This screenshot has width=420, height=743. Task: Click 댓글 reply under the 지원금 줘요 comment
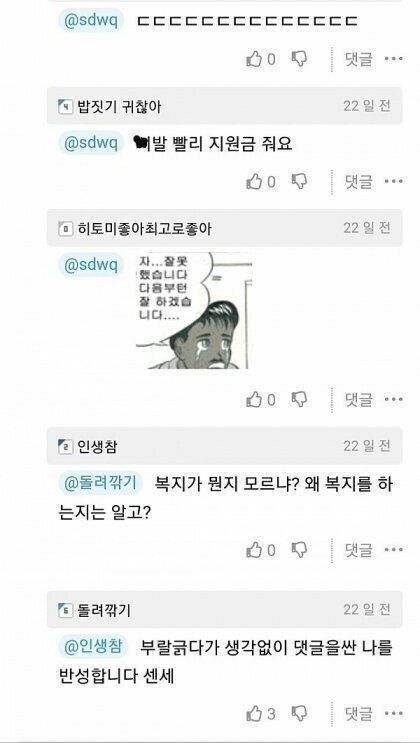358,181
